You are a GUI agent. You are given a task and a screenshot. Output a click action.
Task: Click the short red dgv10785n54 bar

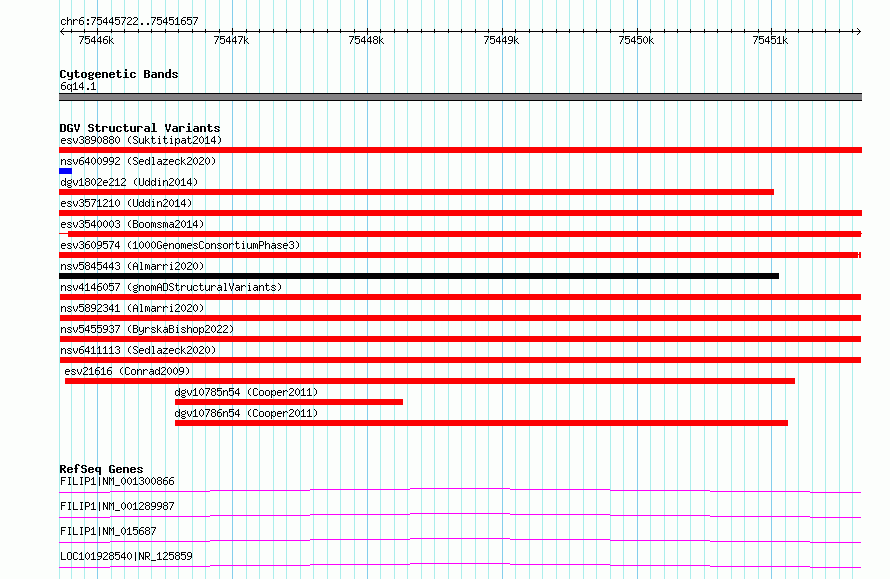click(289, 402)
